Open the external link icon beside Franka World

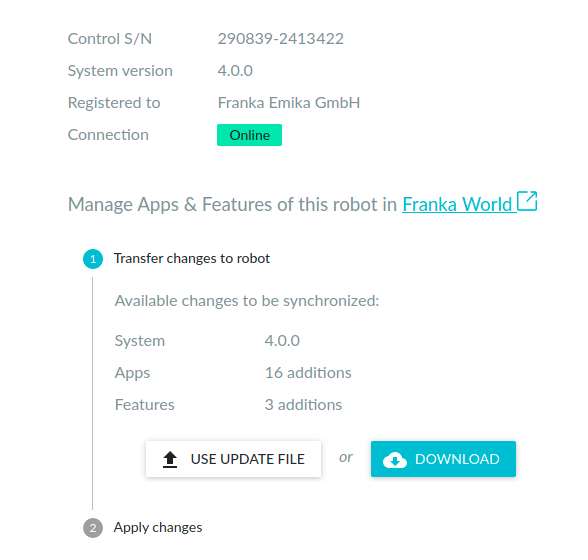point(527,201)
